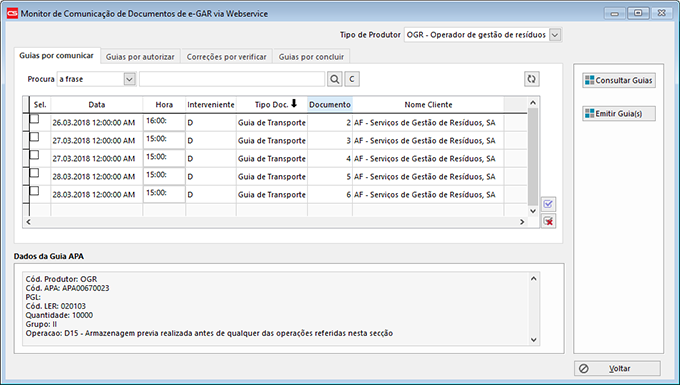
Task: Click the Consultar Guias button
Action: (x=619, y=80)
